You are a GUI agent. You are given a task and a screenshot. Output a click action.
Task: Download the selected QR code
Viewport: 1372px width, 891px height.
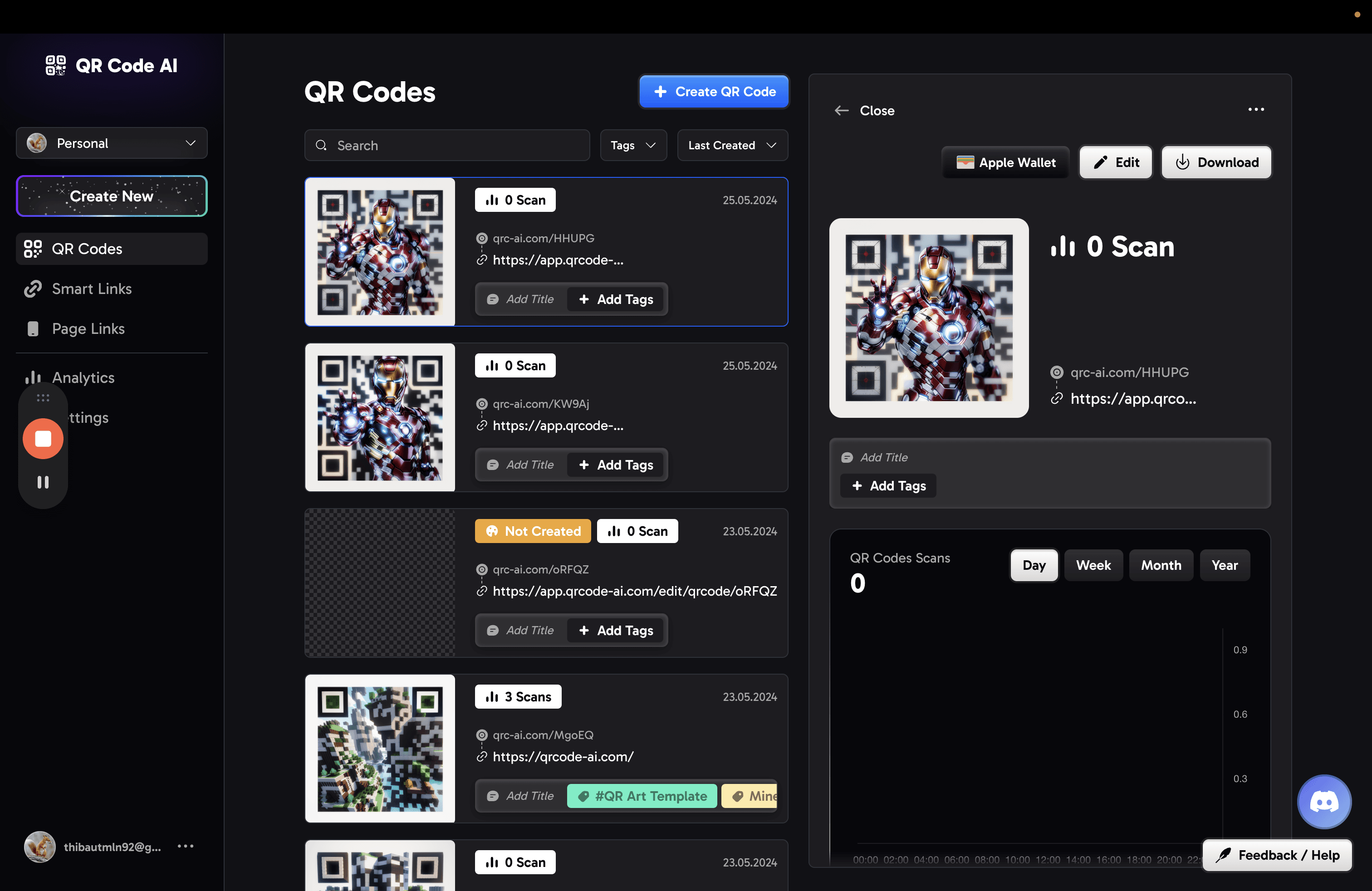(x=1216, y=162)
